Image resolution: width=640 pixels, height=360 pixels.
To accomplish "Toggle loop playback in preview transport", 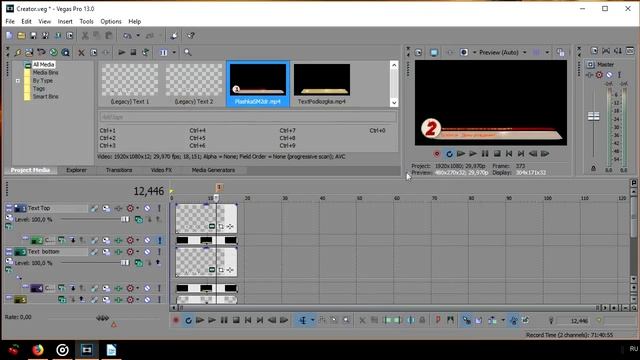I will coord(449,154).
